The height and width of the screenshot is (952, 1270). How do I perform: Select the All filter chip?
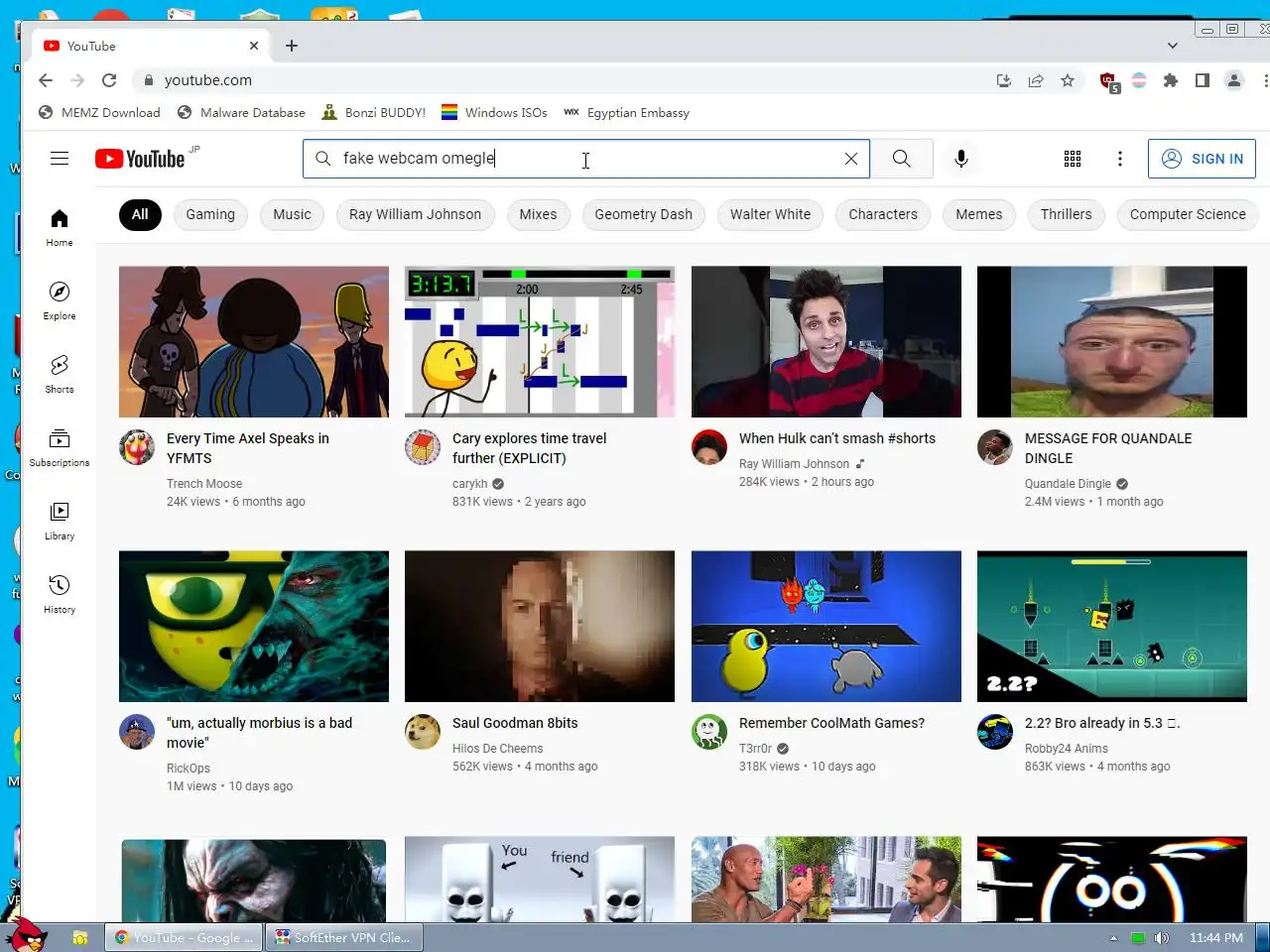[x=140, y=214]
